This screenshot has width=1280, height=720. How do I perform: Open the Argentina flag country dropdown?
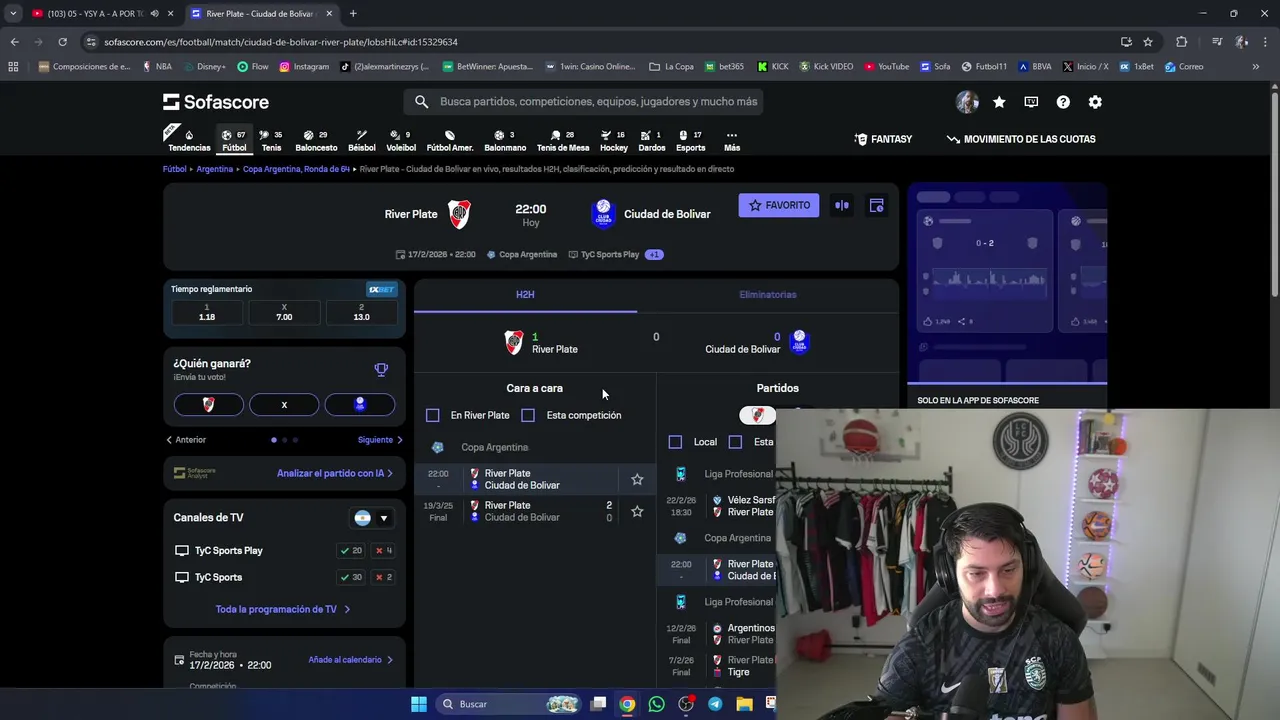[371, 518]
